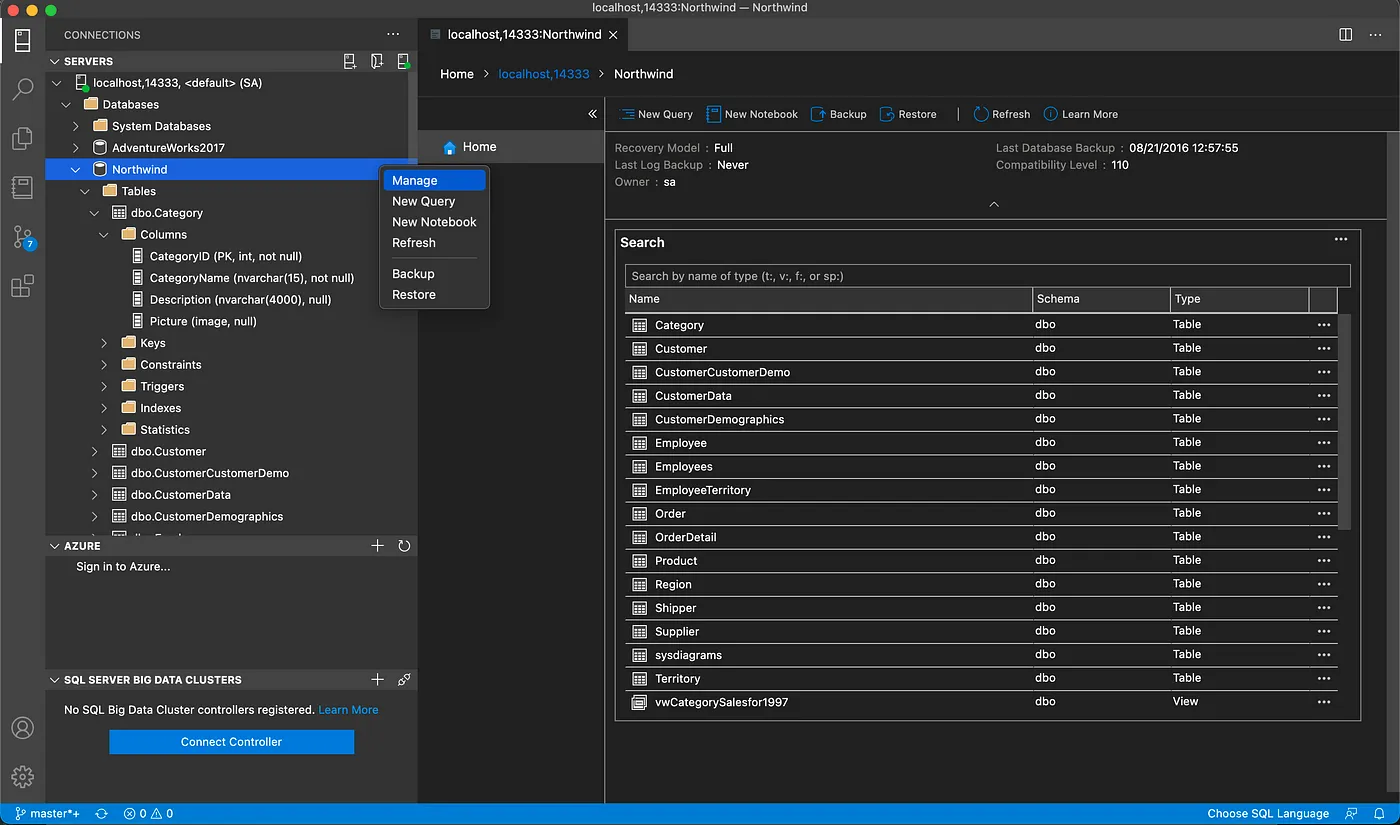
Task: Collapse the dashboard navigation with double chevron
Action: click(x=592, y=114)
